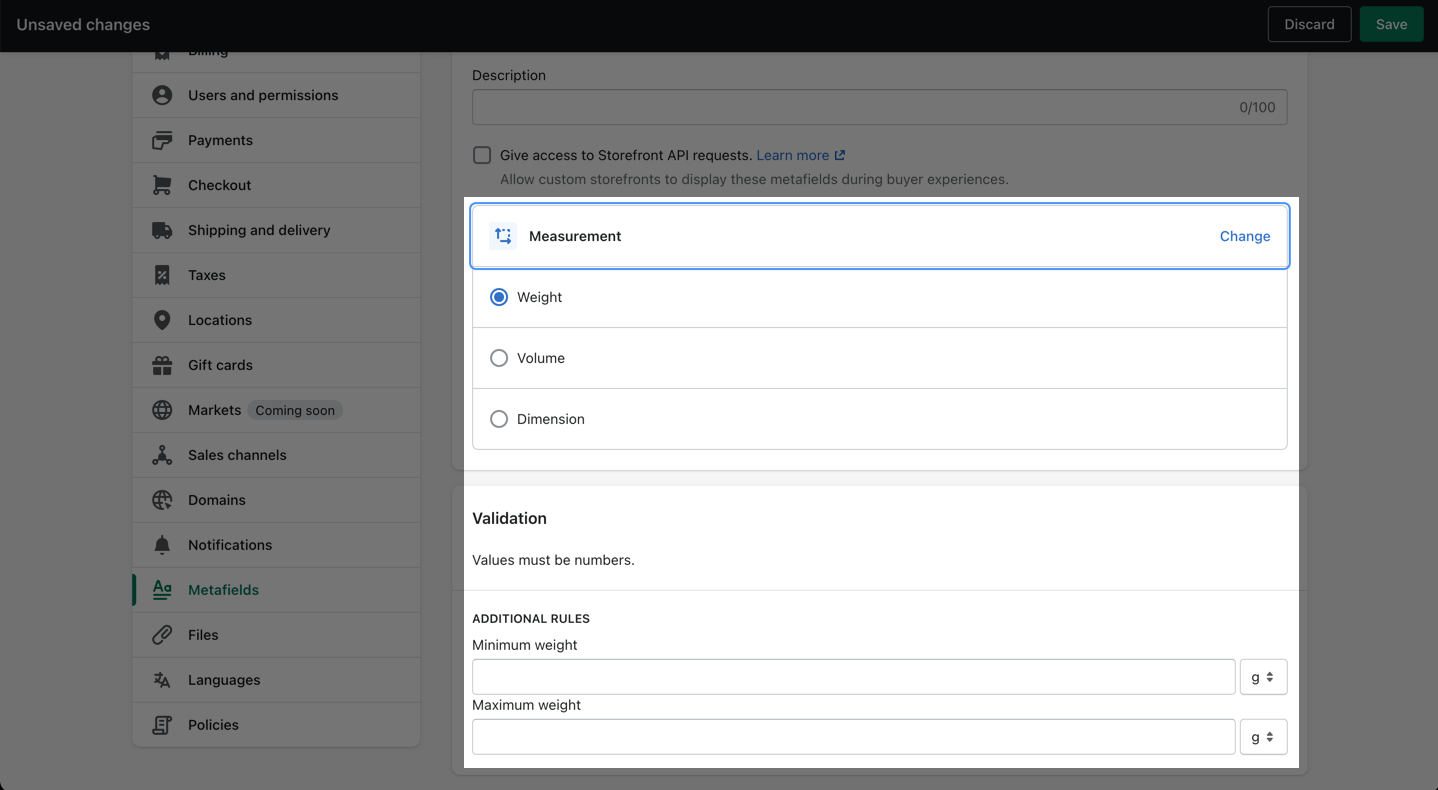The image size is (1438, 790).
Task: Click the Maximum weight input
Action: [854, 737]
